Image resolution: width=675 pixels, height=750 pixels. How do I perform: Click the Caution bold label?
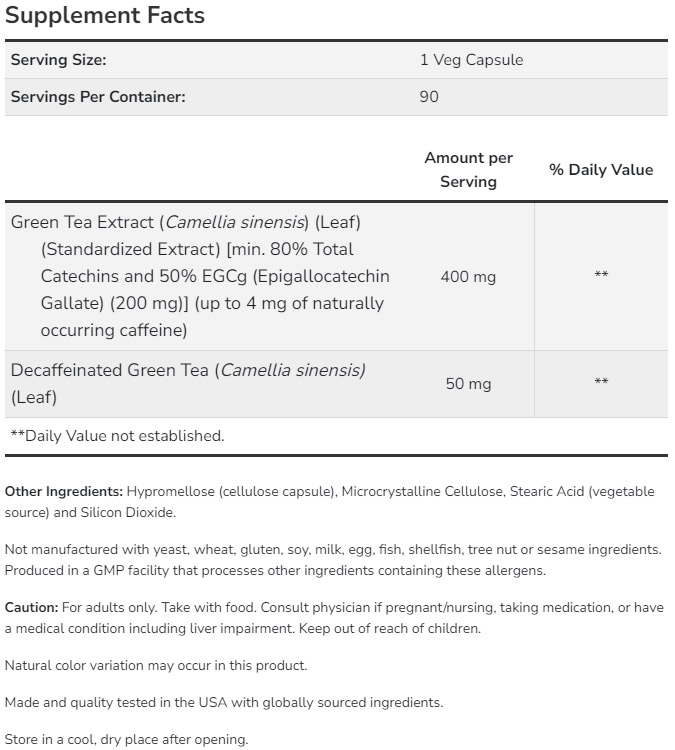(x=32, y=608)
